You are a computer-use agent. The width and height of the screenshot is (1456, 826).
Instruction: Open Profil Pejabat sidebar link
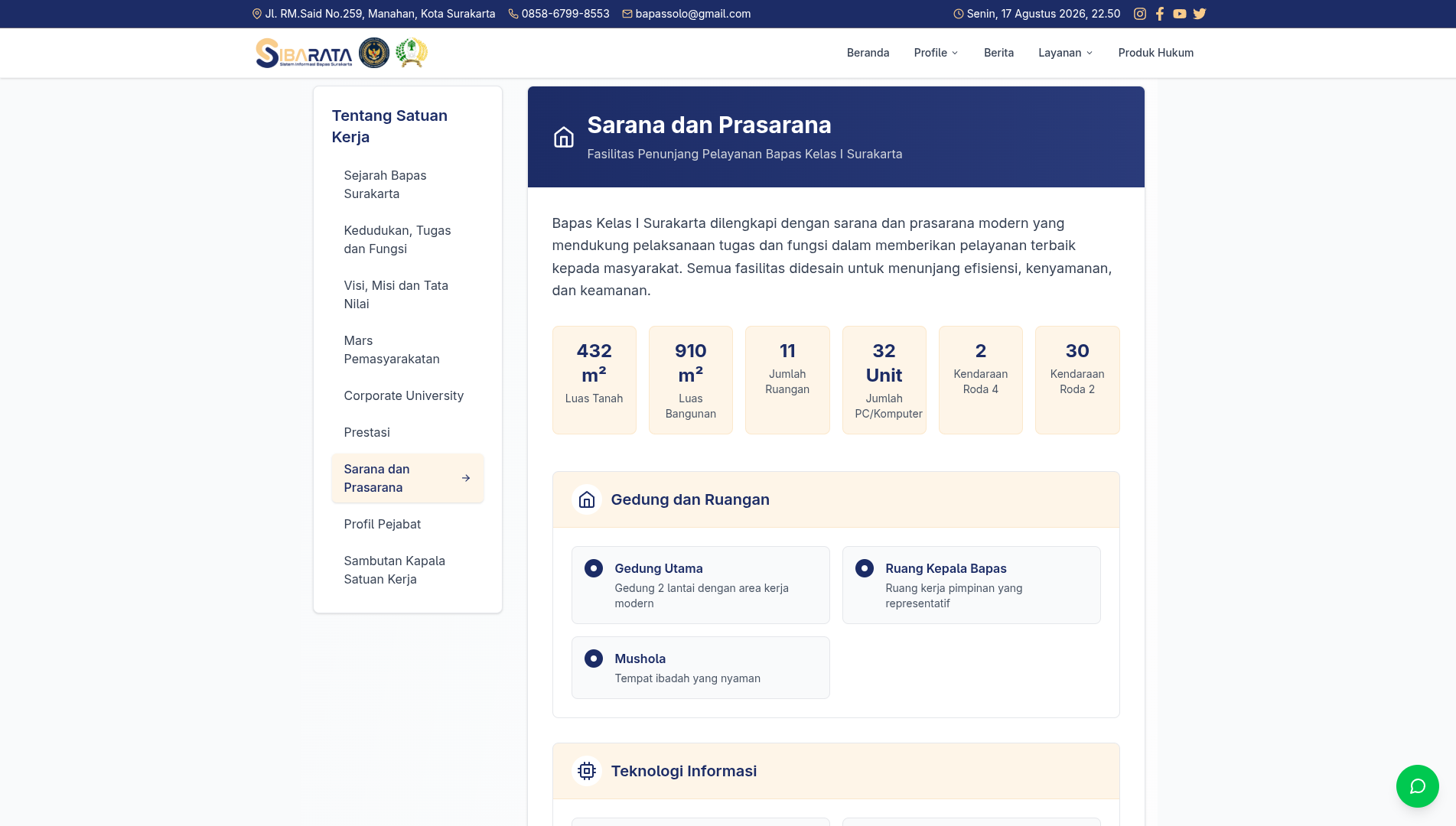[x=408, y=524]
